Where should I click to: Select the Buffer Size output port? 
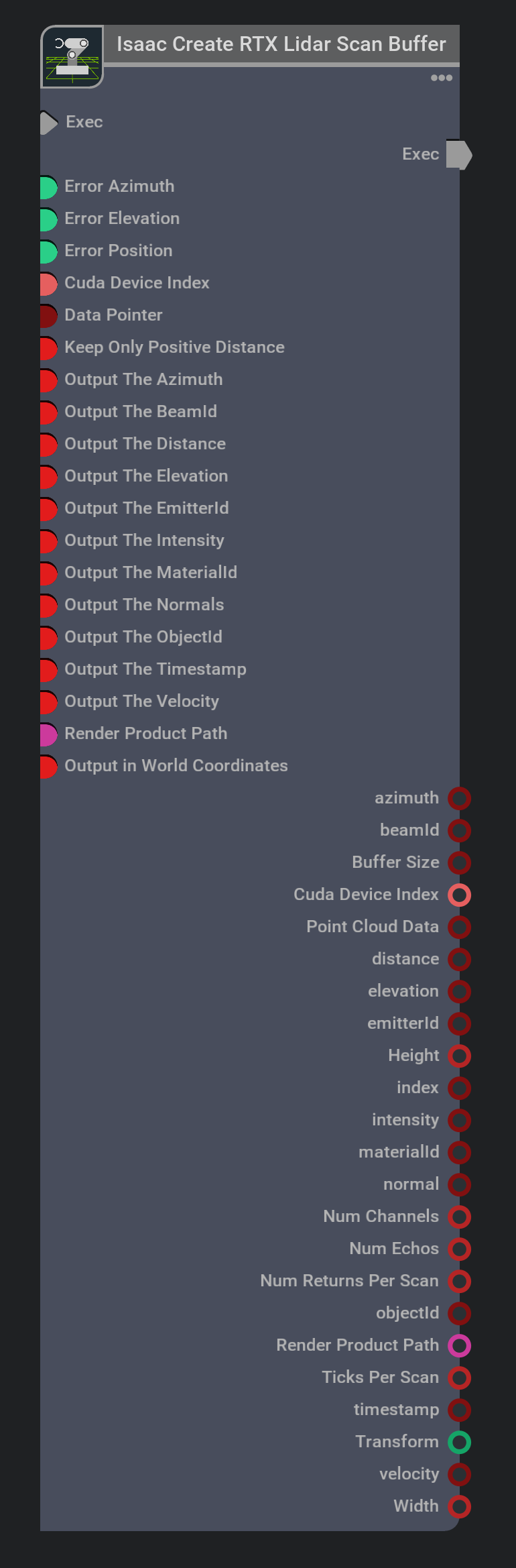tap(459, 862)
